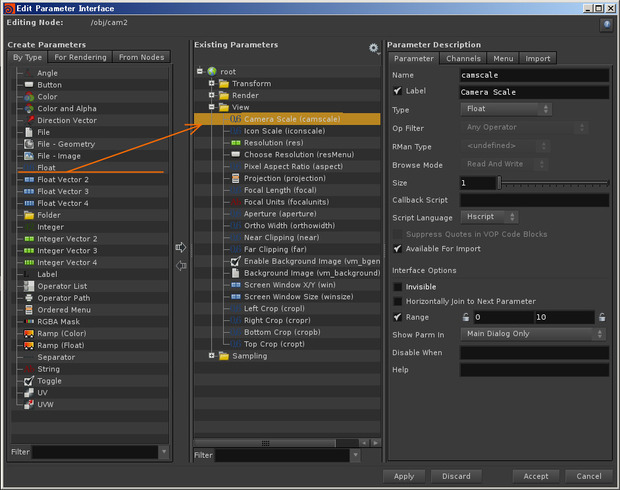Screen dimensions: 620x490
Task: Expand the Sampling folder
Action: coord(212,356)
